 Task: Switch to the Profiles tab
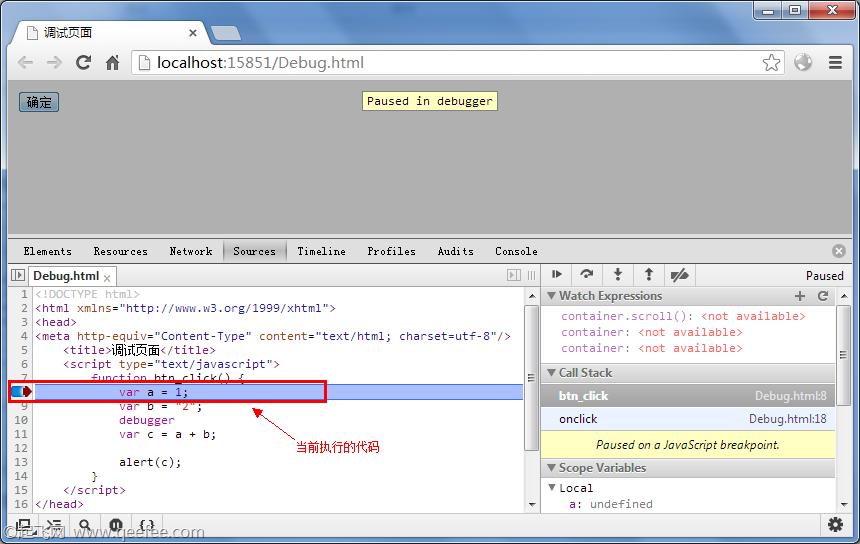coord(392,251)
